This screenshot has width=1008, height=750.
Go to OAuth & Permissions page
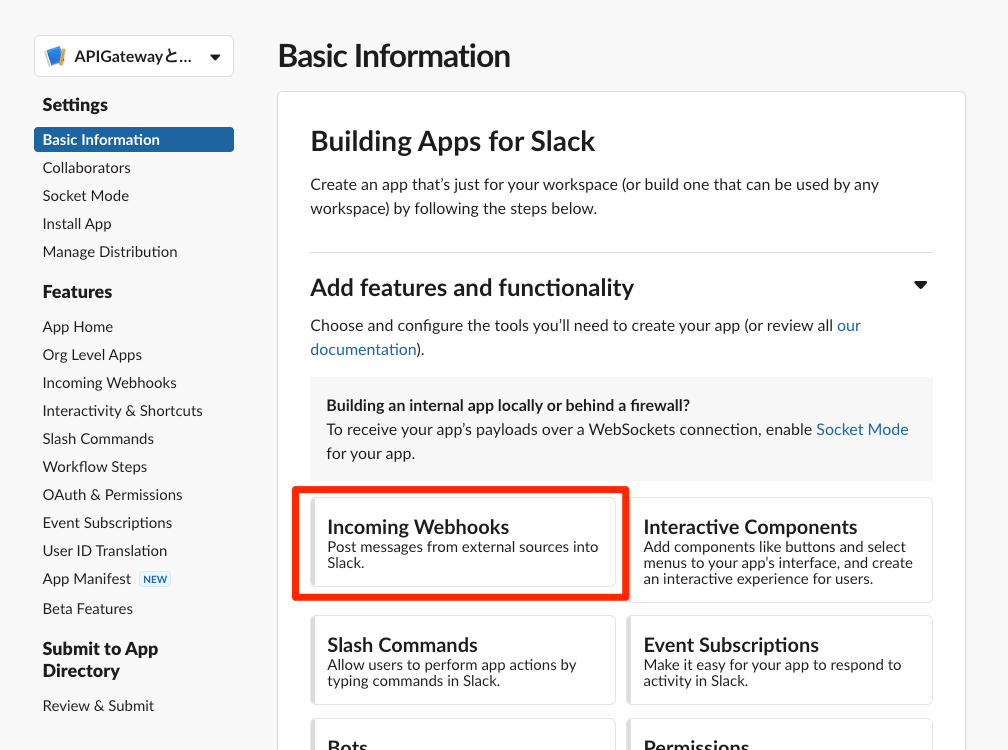[112, 495]
